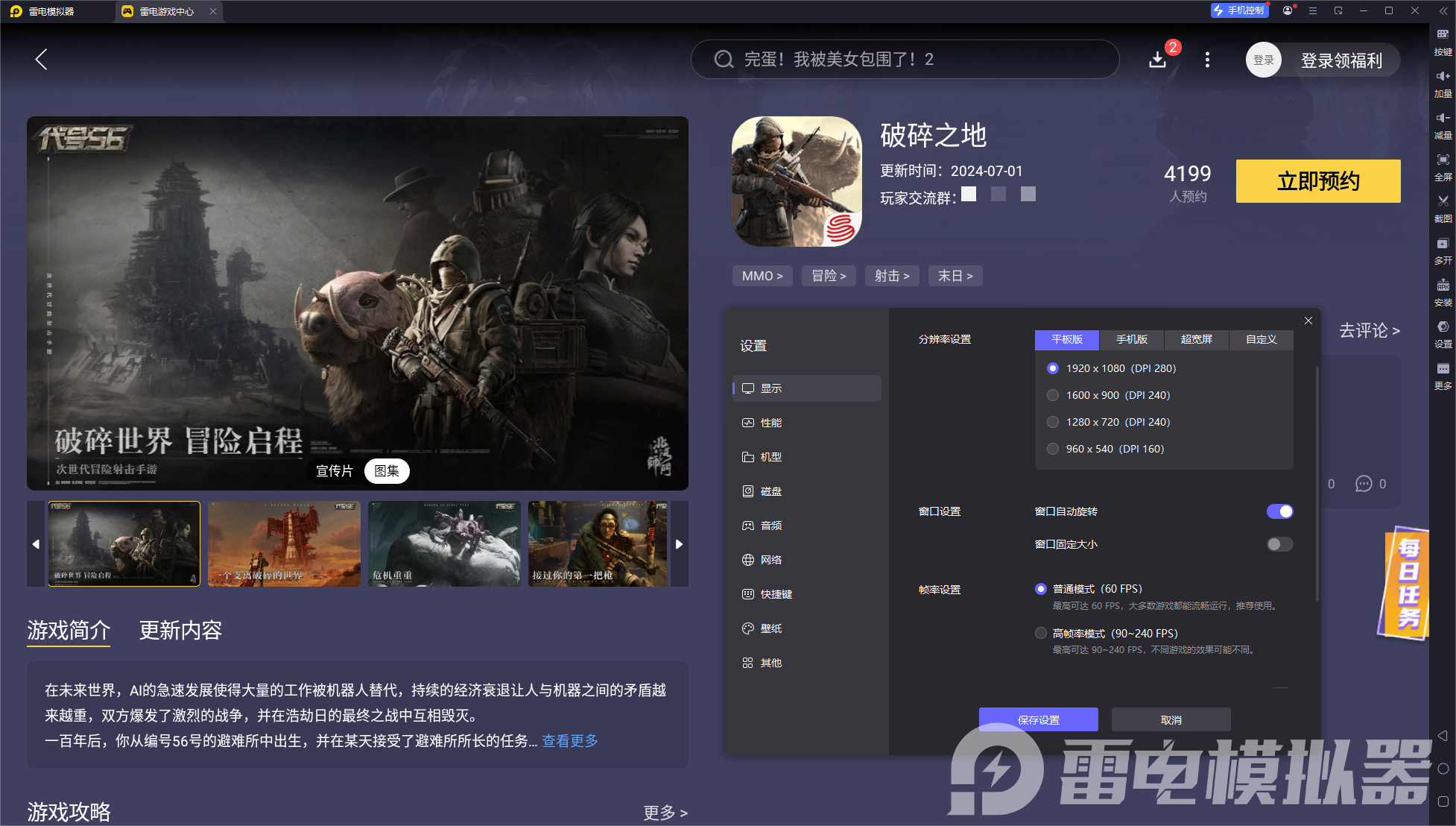Image resolution: width=1456 pixels, height=826 pixels.
Task: Open multi-instance manager 多开
Action: pos(1443,250)
